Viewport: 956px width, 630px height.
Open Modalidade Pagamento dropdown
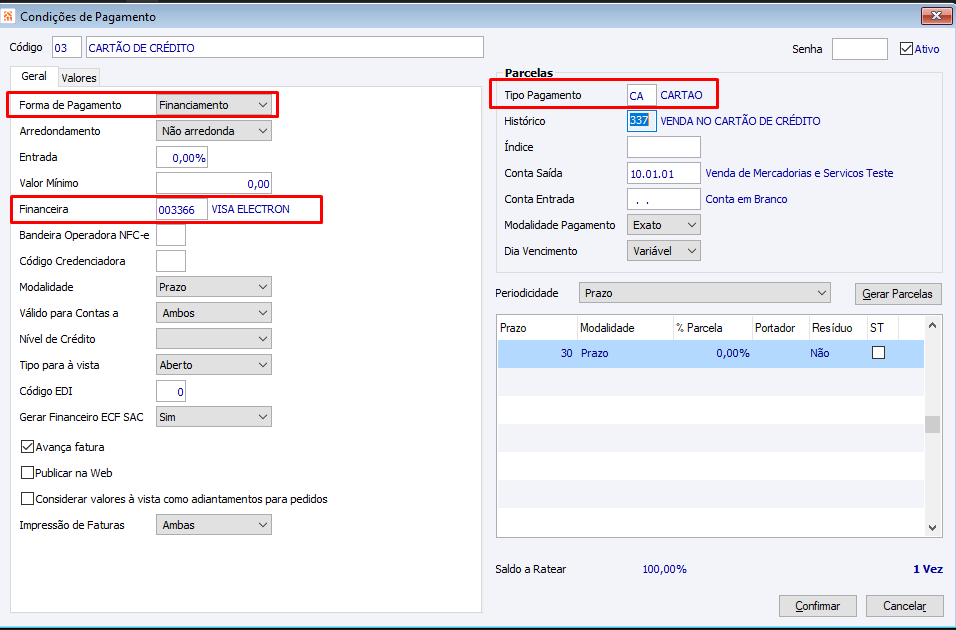coord(663,225)
